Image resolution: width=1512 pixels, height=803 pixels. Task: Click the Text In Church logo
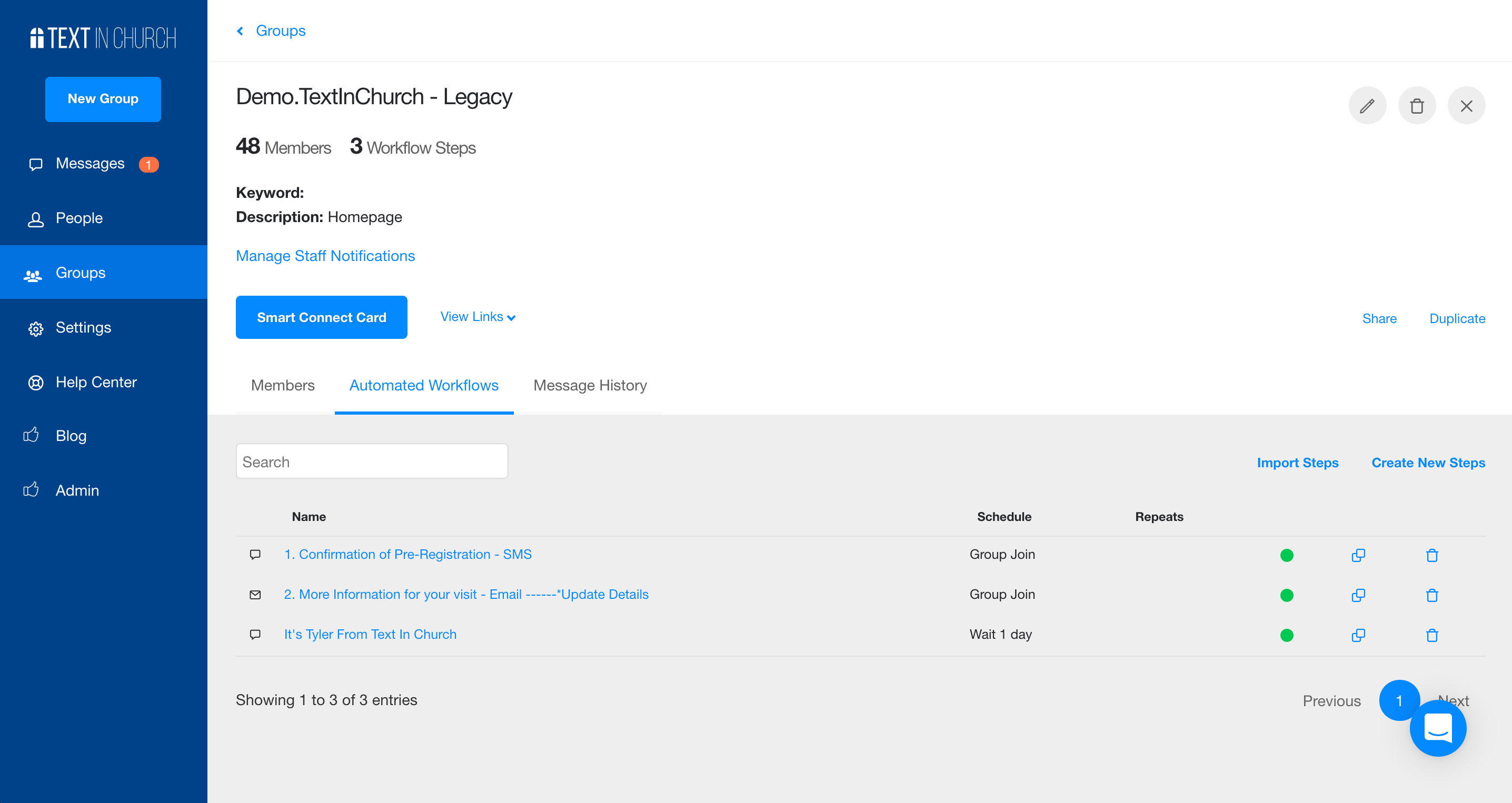(x=103, y=38)
